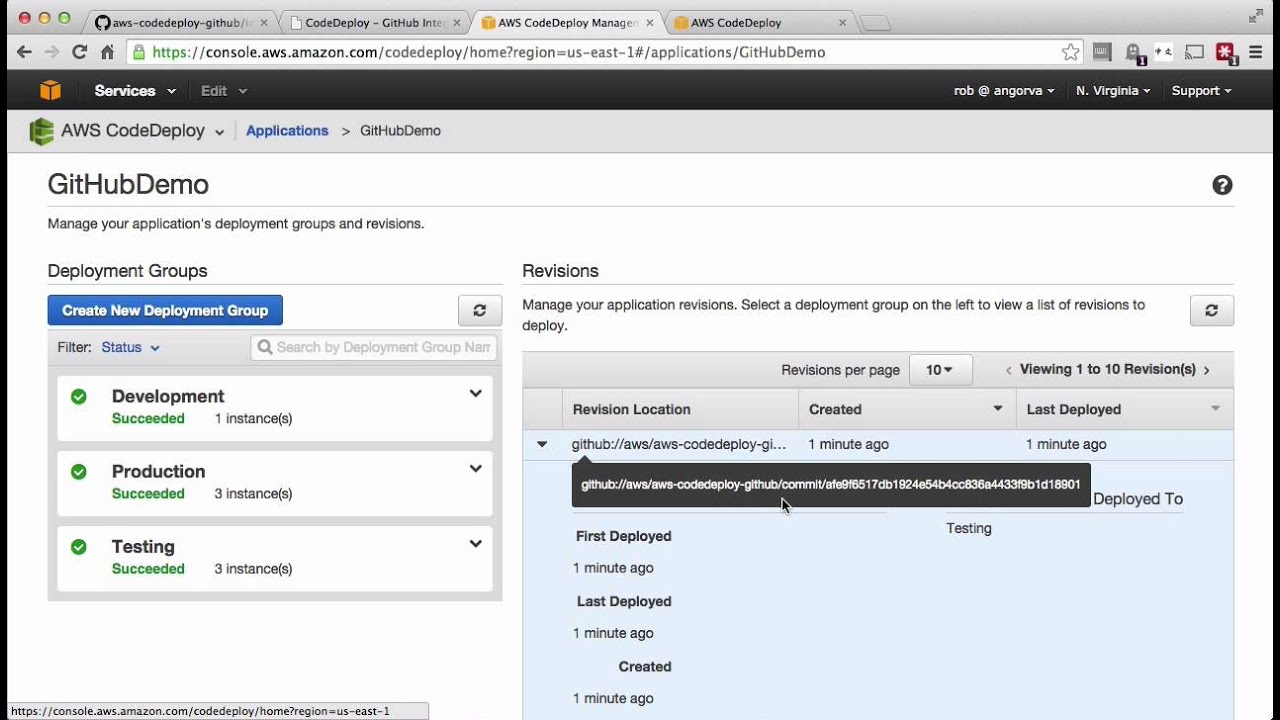Click the Testing group name
This screenshot has height=720, width=1280.
pyautogui.click(x=143, y=546)
